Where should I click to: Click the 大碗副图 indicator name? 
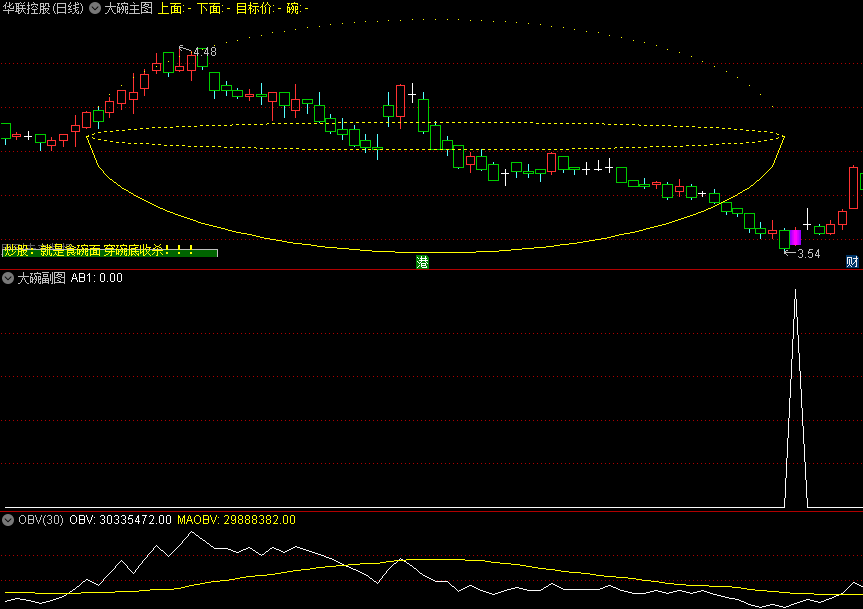point(41,278)
